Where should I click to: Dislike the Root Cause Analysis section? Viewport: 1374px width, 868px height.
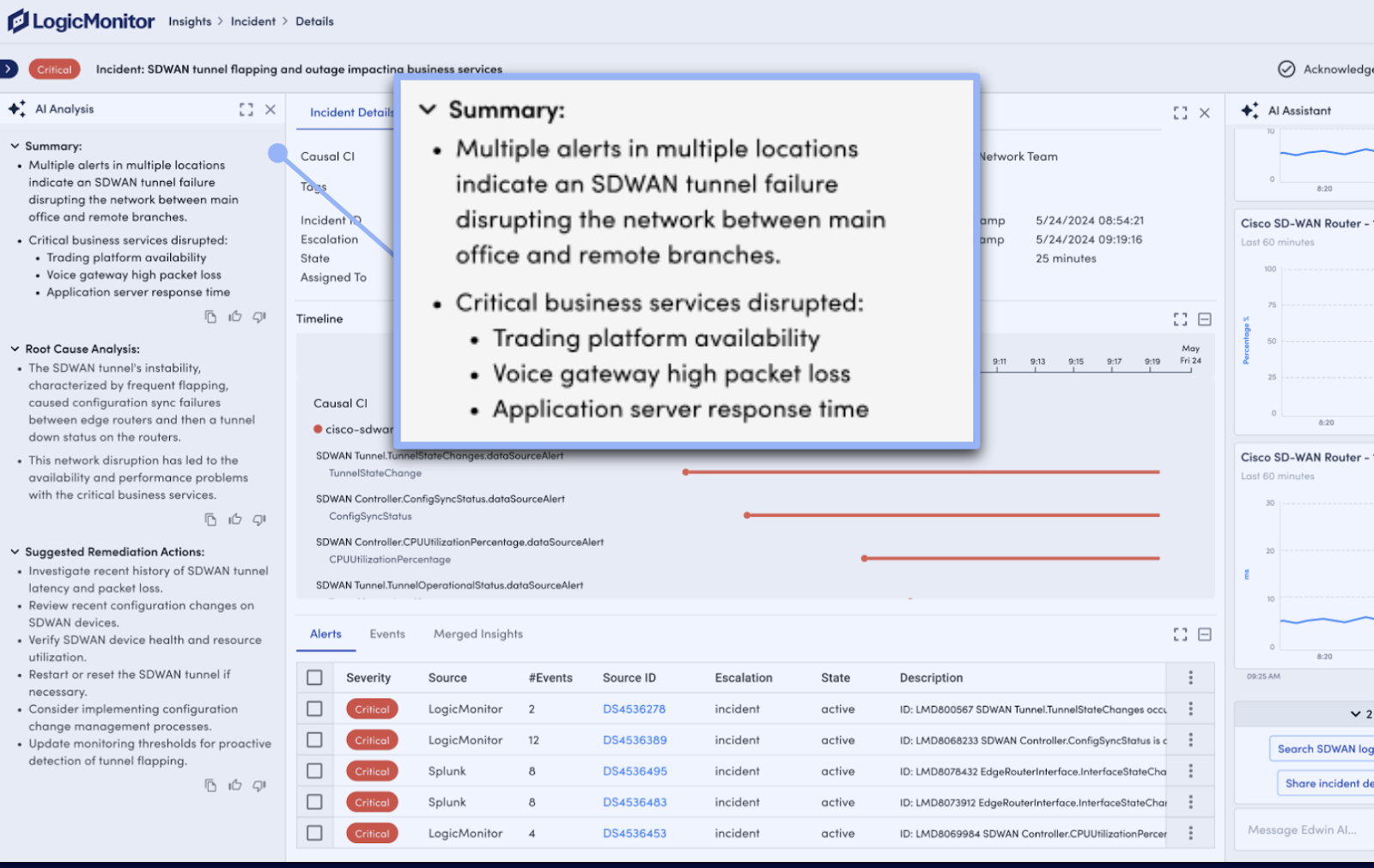coord(258,519)
